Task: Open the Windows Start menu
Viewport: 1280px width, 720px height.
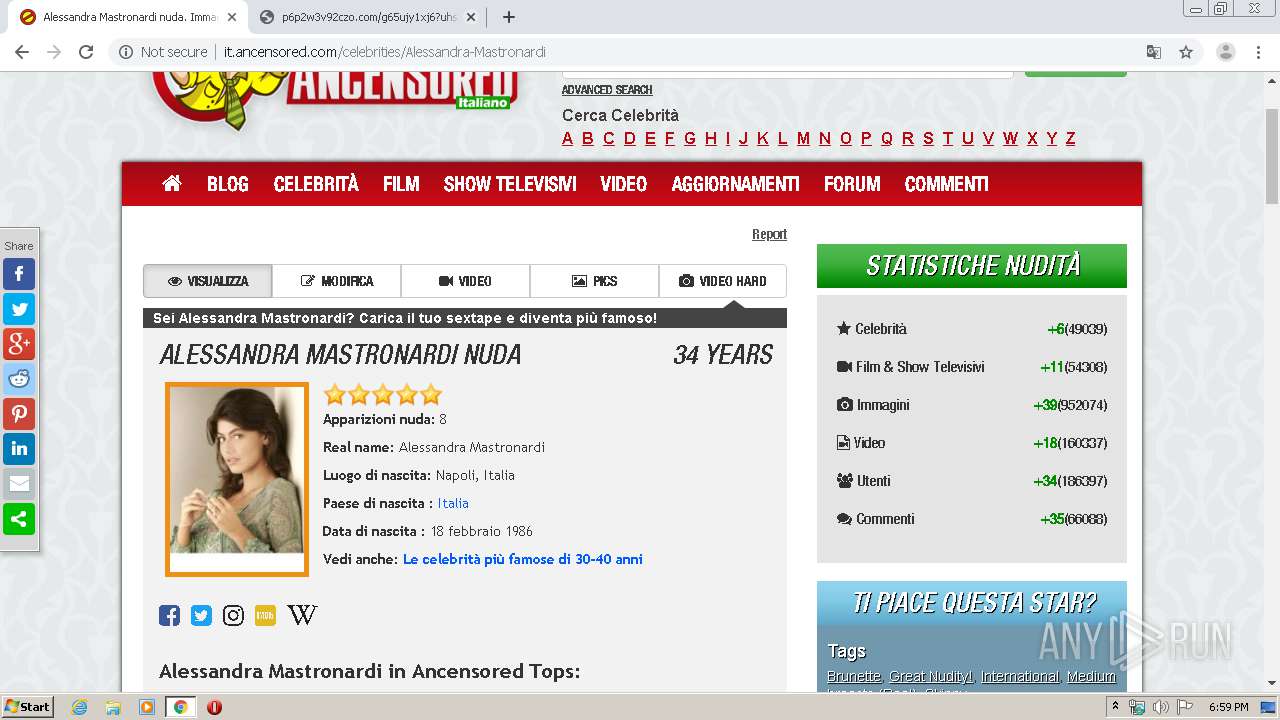Action: [x=27, y=707]
